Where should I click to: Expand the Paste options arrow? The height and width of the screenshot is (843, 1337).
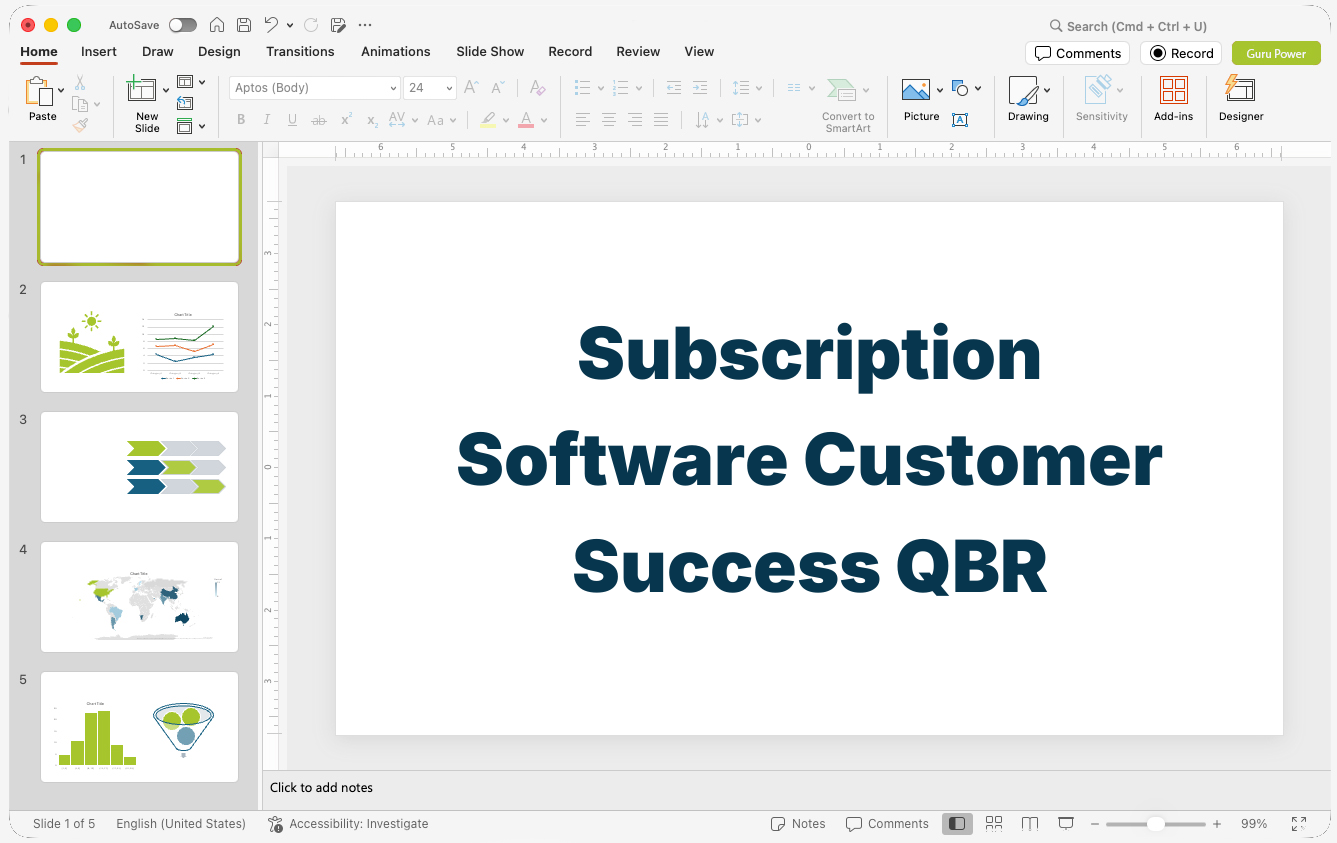click(62, 90)
